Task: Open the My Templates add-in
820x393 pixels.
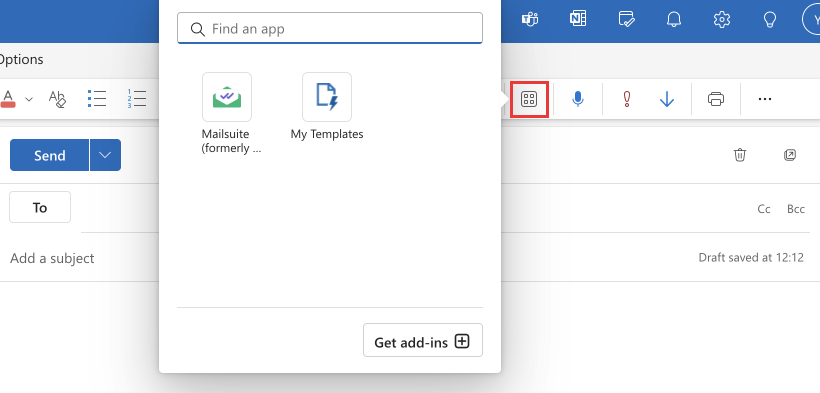Action: 327,97
